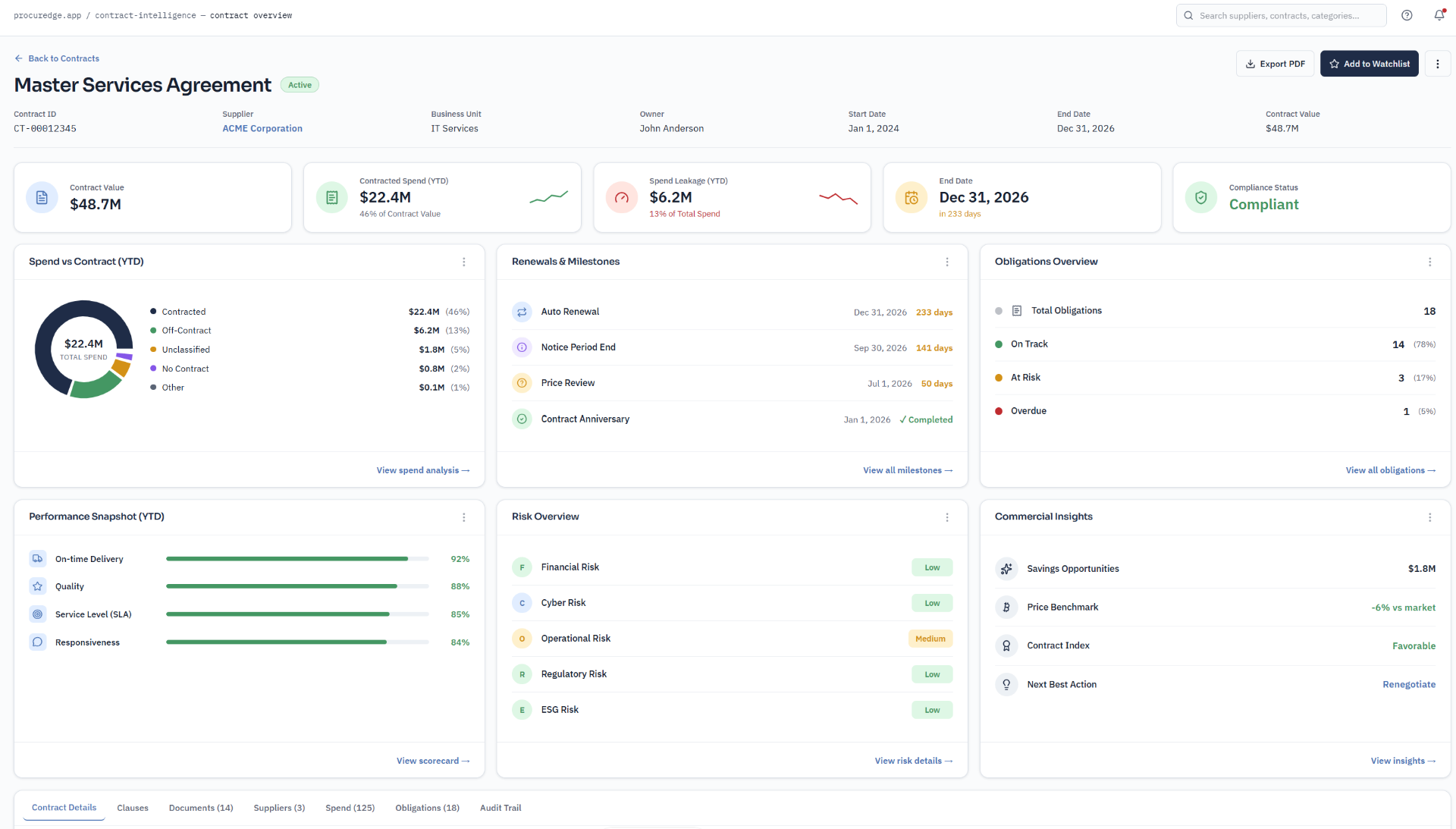Image resolution: width=1456 pixels, height=829 pixels.
Task: Open Commercial Insights panel menu
Action: point(1430,517)
